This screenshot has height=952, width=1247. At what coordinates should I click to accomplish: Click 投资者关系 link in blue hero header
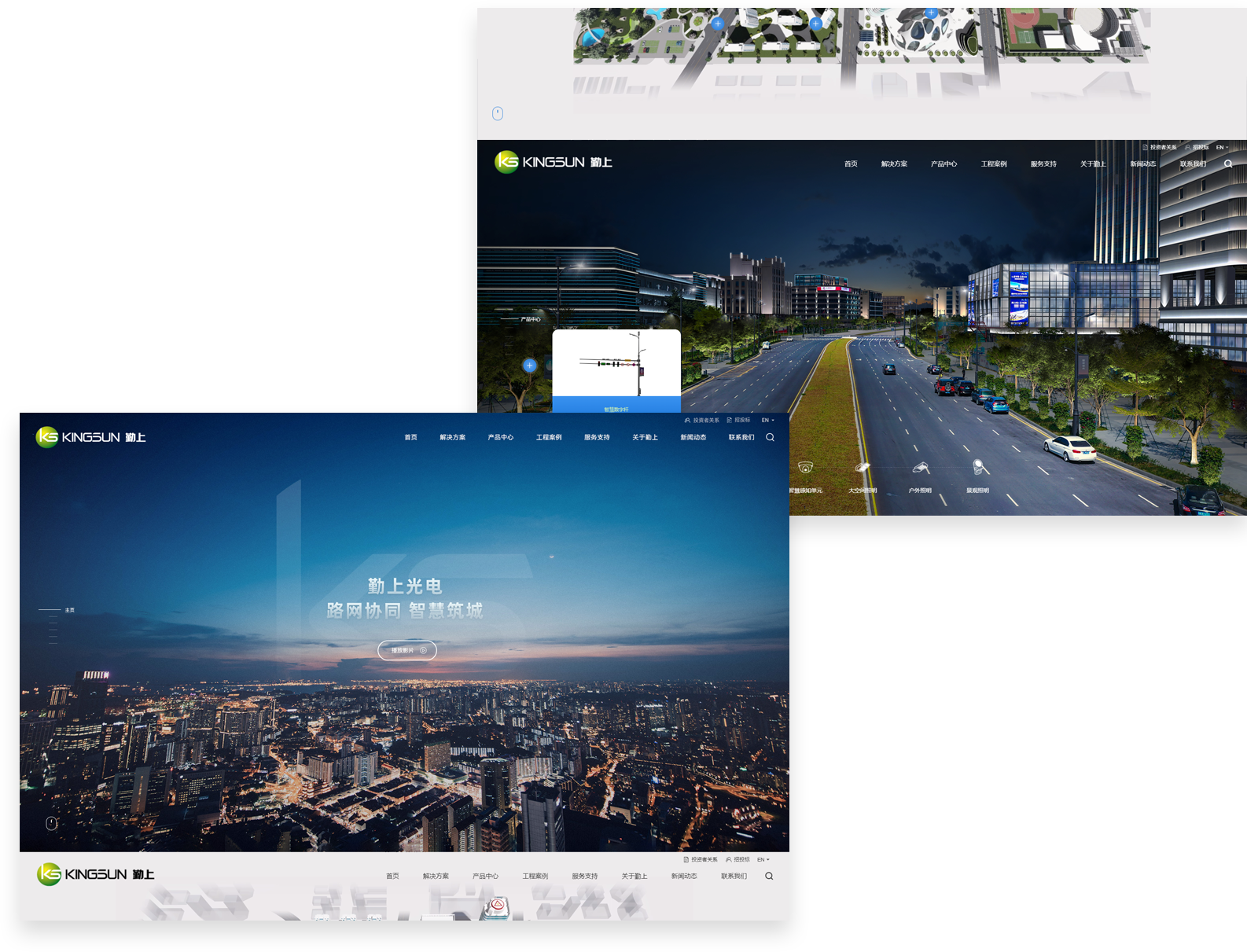pyautogui.click(x=702, y=421)
